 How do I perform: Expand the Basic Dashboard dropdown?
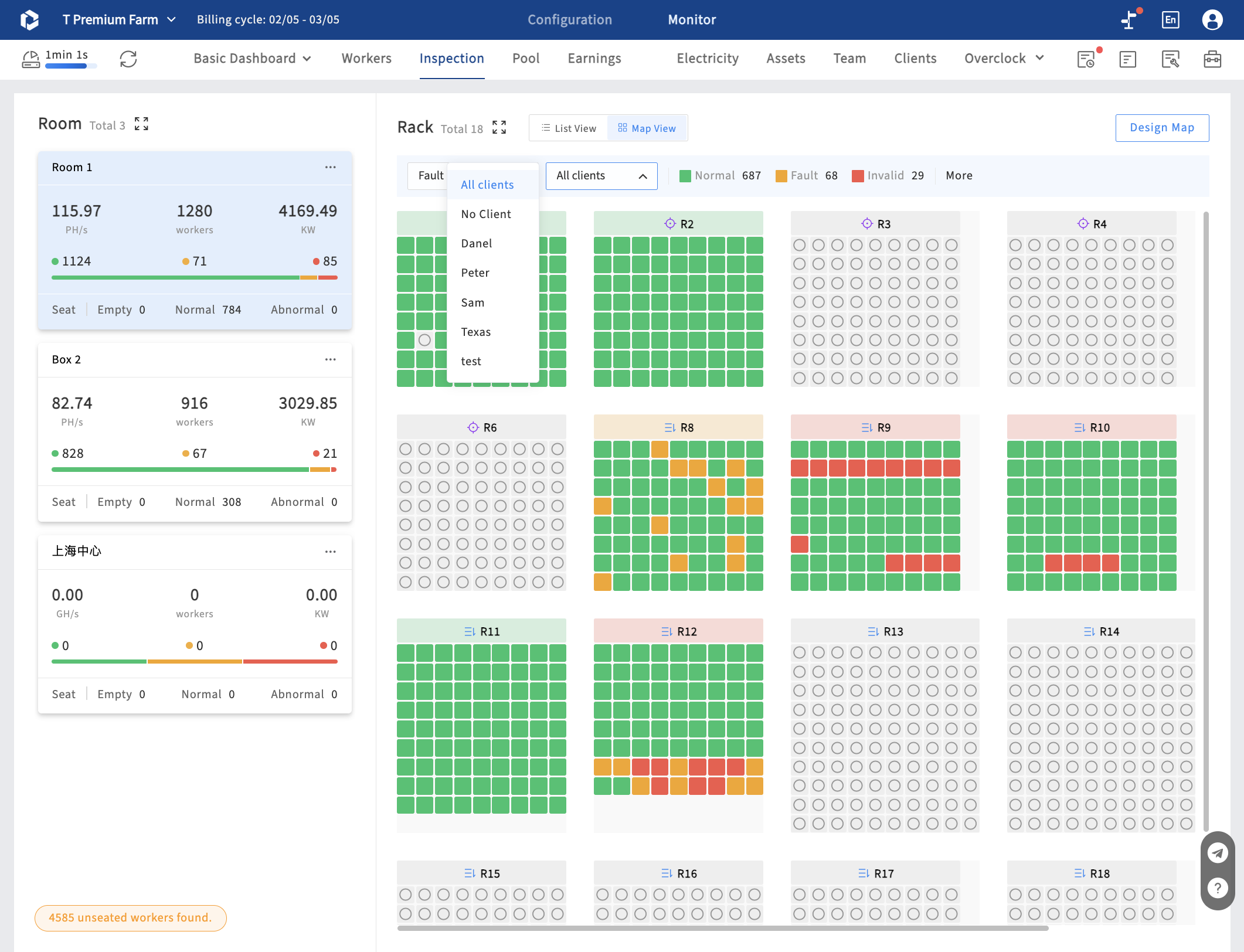coord(252,59)
